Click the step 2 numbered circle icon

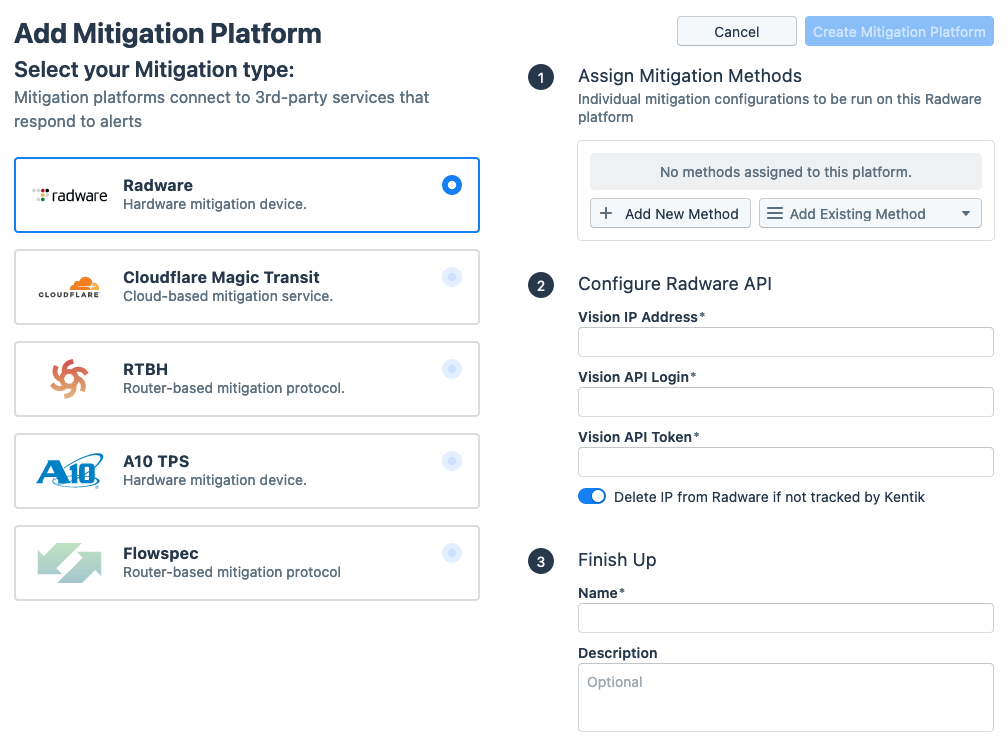pos(541,285)
